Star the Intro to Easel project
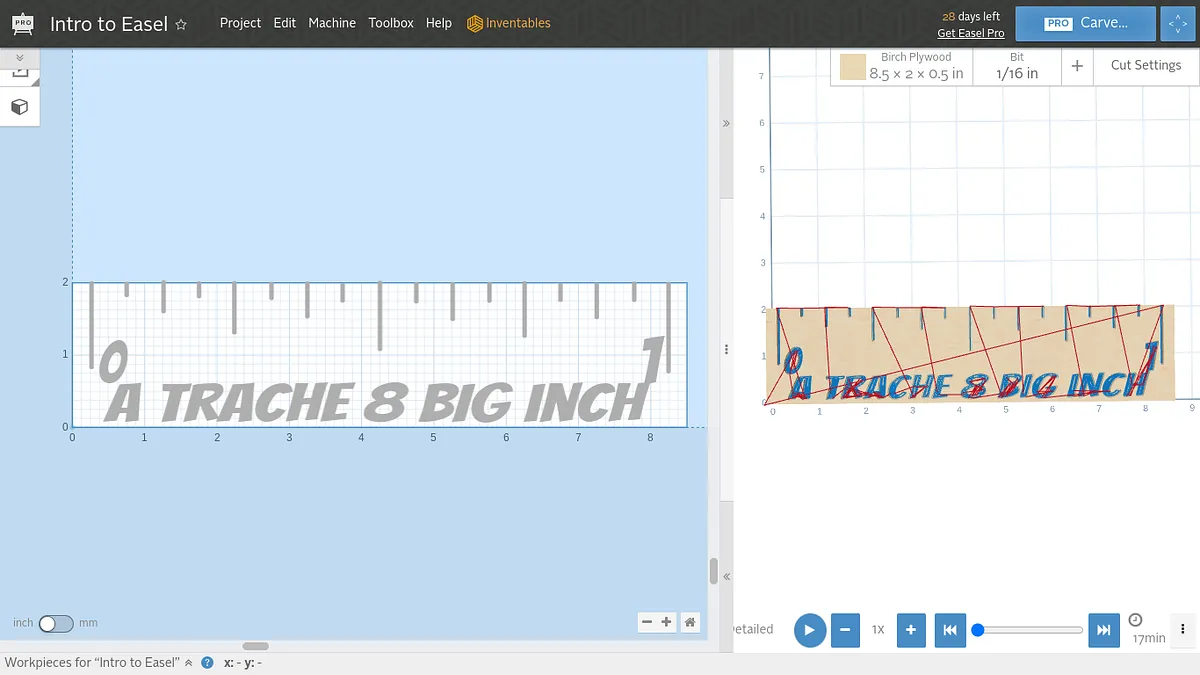The width and height of the screenshot is (1200, 675). 181,25
